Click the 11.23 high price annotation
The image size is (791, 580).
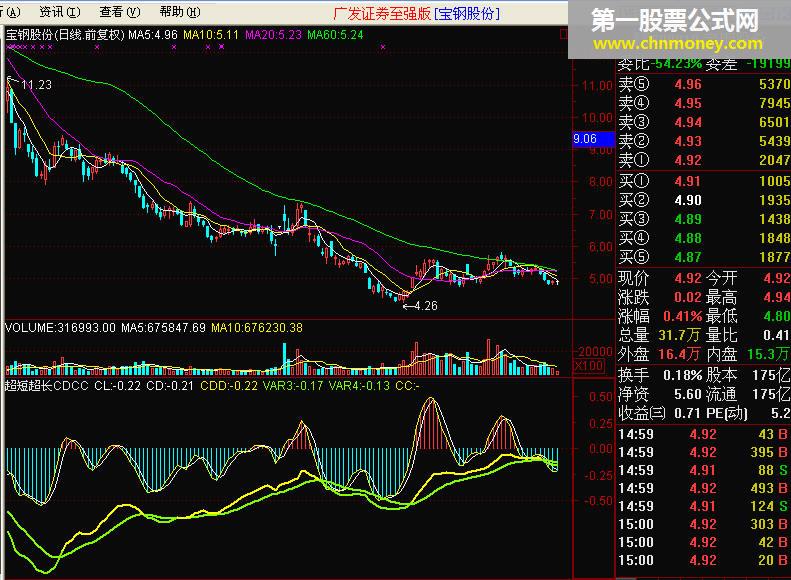point(36,85)
